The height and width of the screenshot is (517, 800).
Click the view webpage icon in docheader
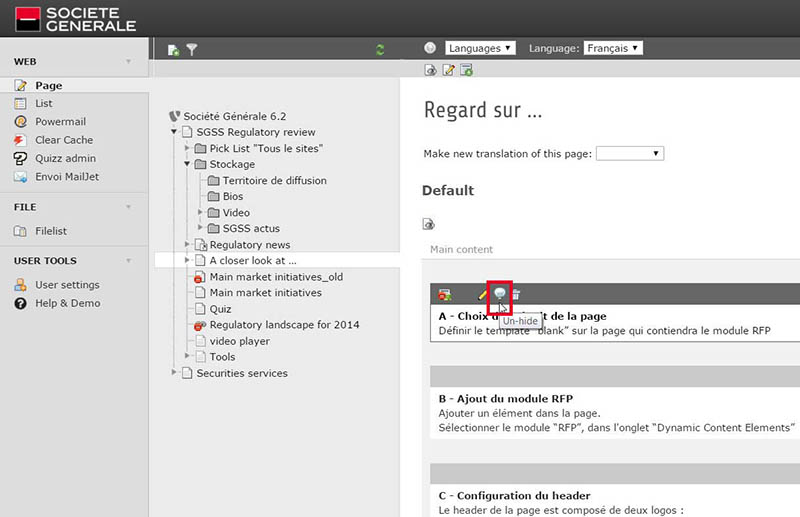tap(430, 70)
